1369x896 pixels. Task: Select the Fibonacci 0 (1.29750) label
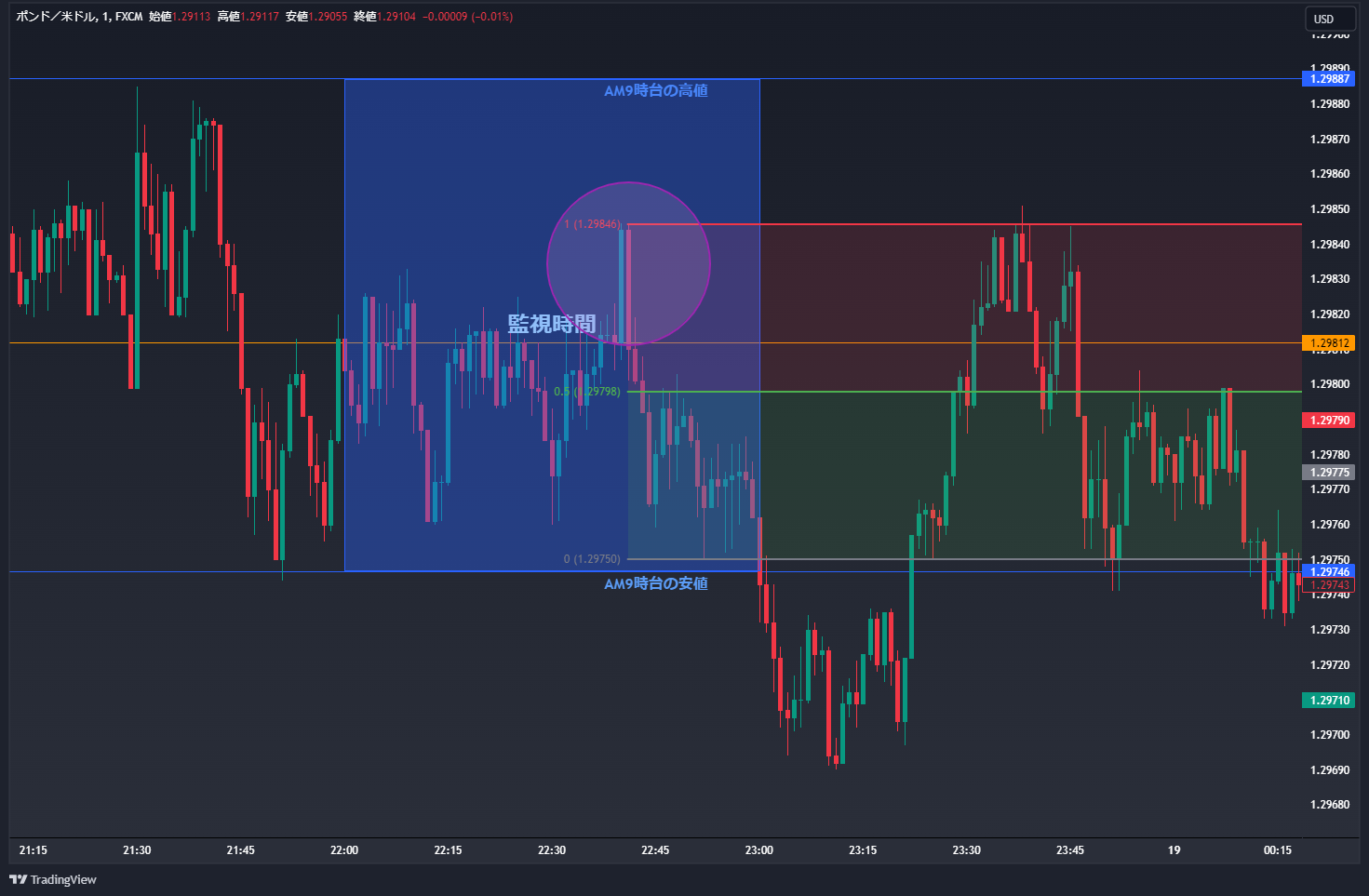coord(591,559)
